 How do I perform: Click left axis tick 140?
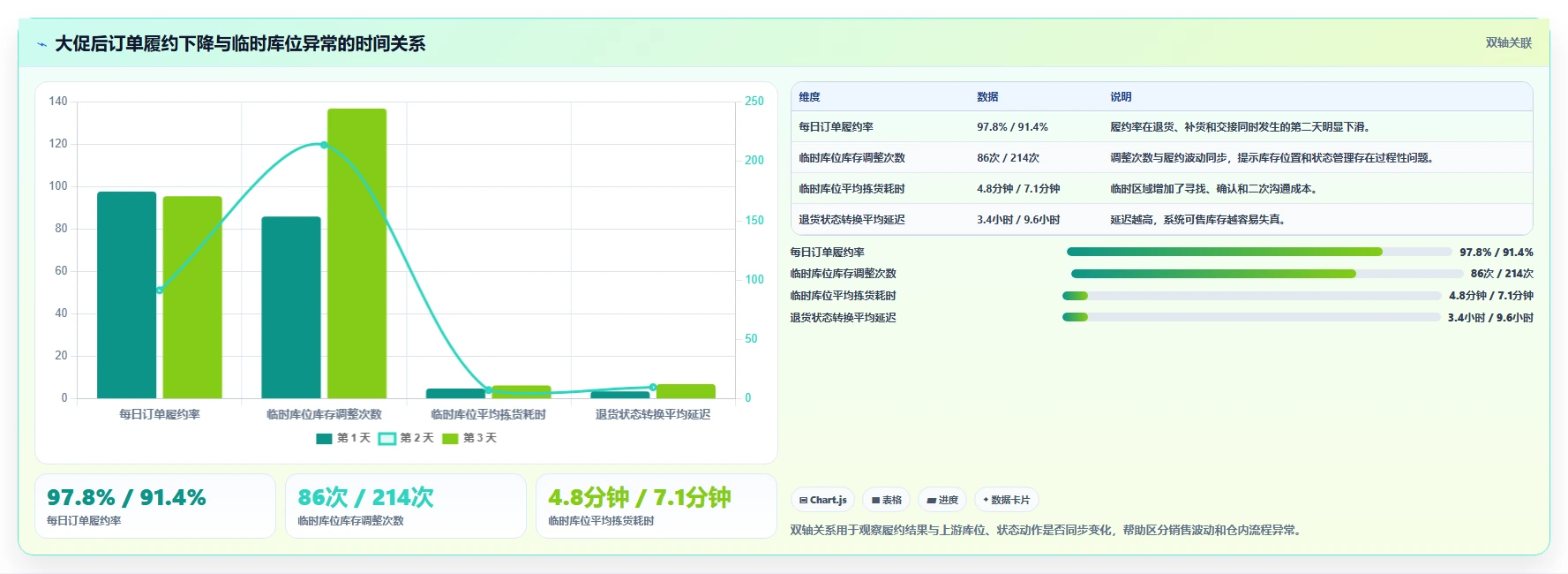tap(58, 102)
